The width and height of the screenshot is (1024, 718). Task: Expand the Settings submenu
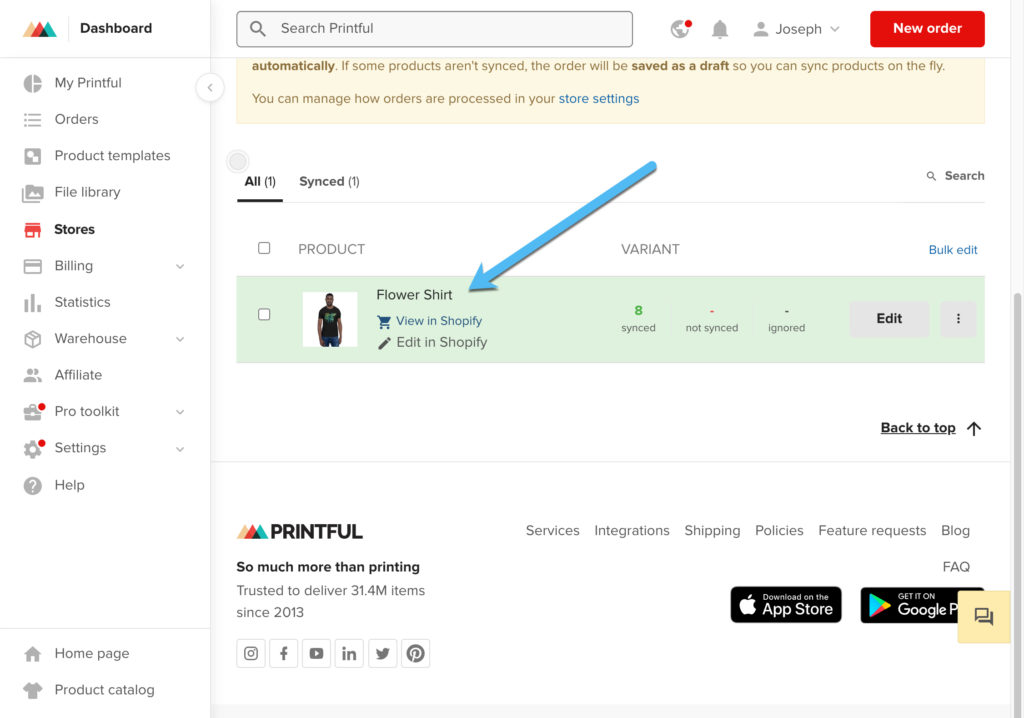point(180,449)
